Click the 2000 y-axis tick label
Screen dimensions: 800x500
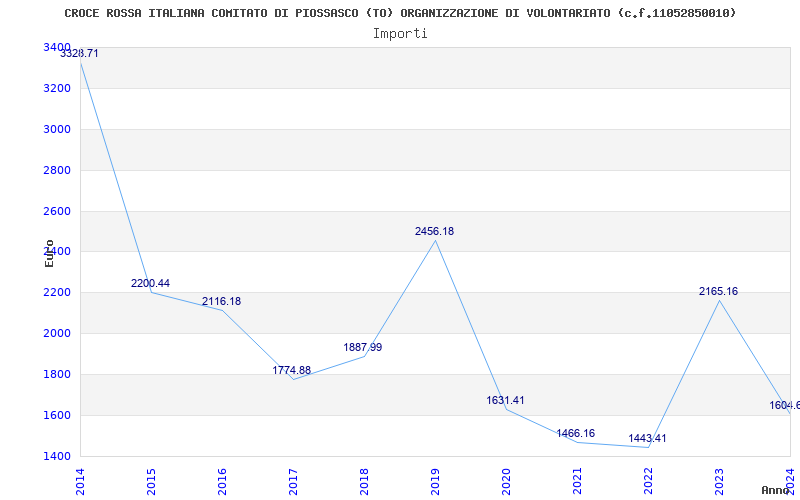pos(57,334)
